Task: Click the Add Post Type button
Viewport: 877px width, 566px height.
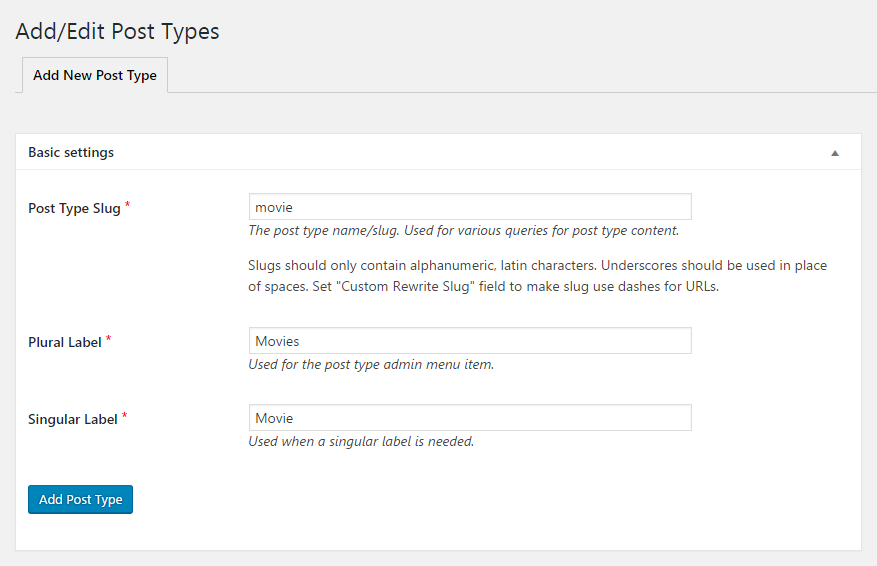Action: (81, 499)
